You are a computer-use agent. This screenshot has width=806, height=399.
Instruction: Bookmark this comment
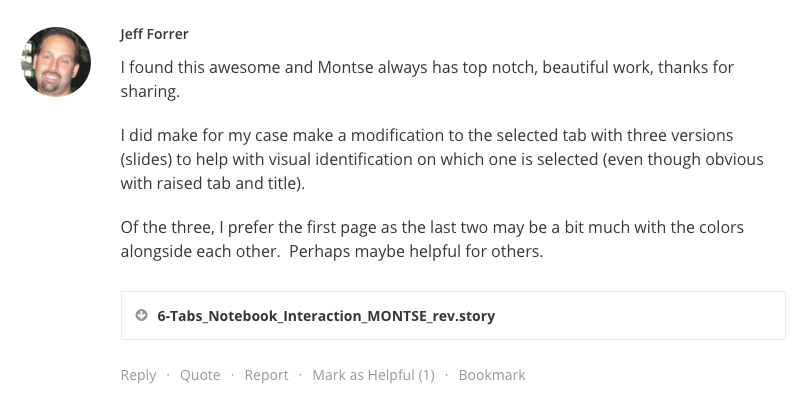[x=492, y=375]
